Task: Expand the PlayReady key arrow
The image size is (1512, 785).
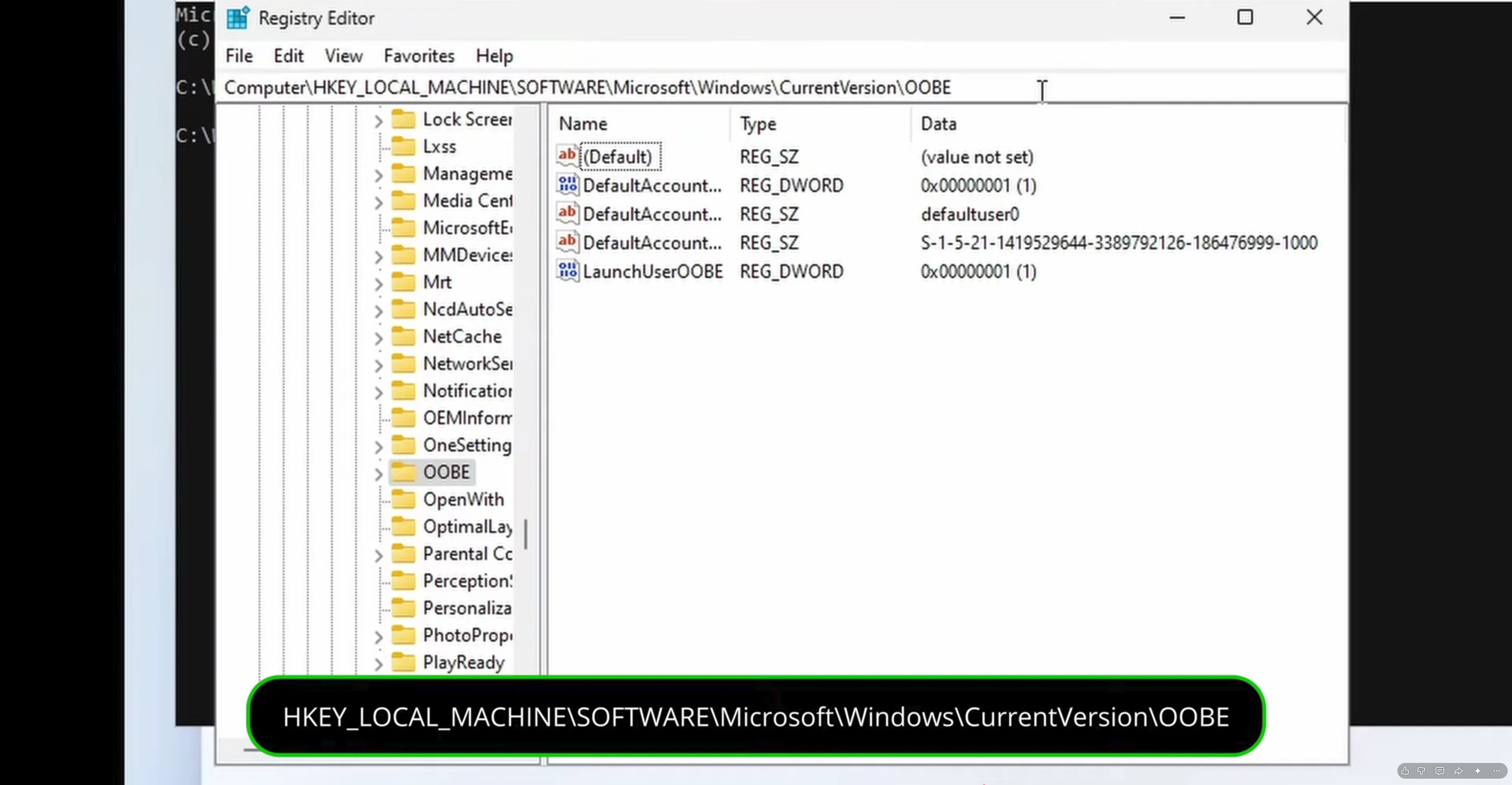Action: coord(378,664)
